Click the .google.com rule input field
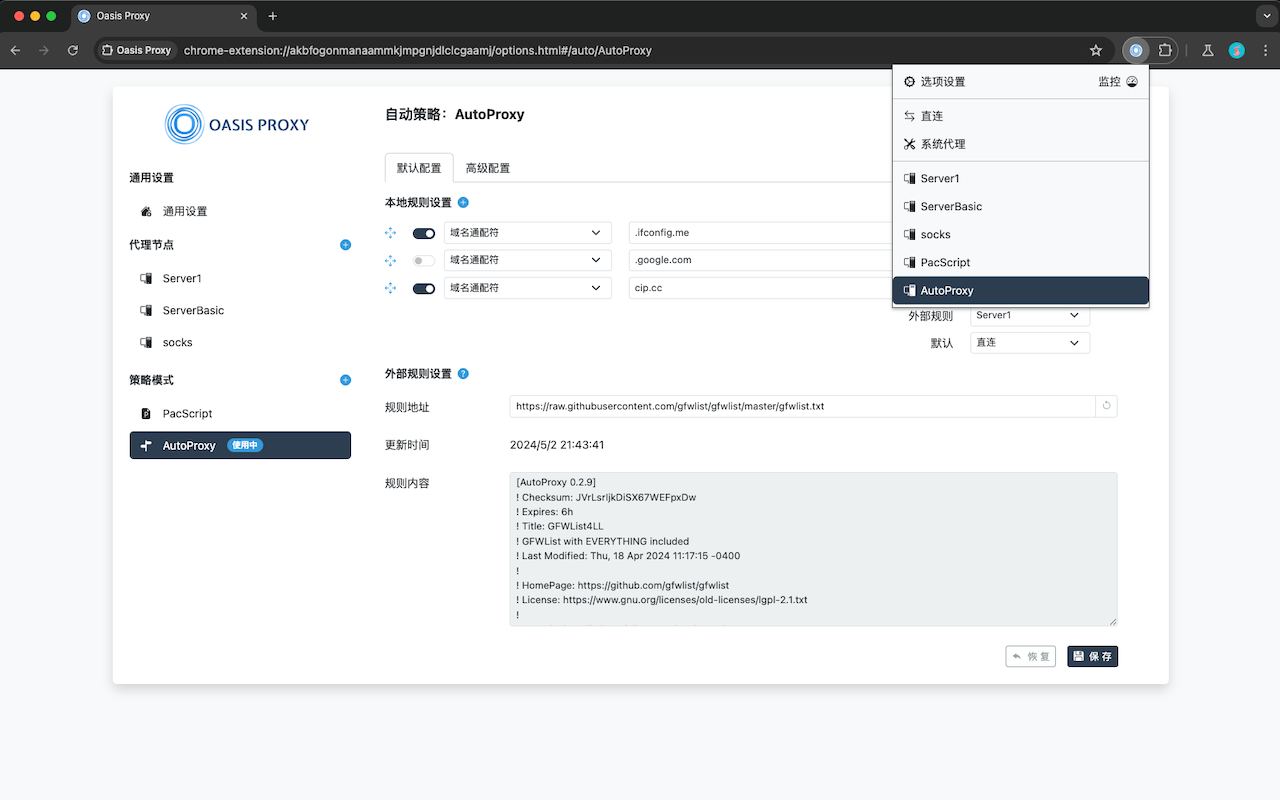1280x800 pixels. (x=760, y=260)
